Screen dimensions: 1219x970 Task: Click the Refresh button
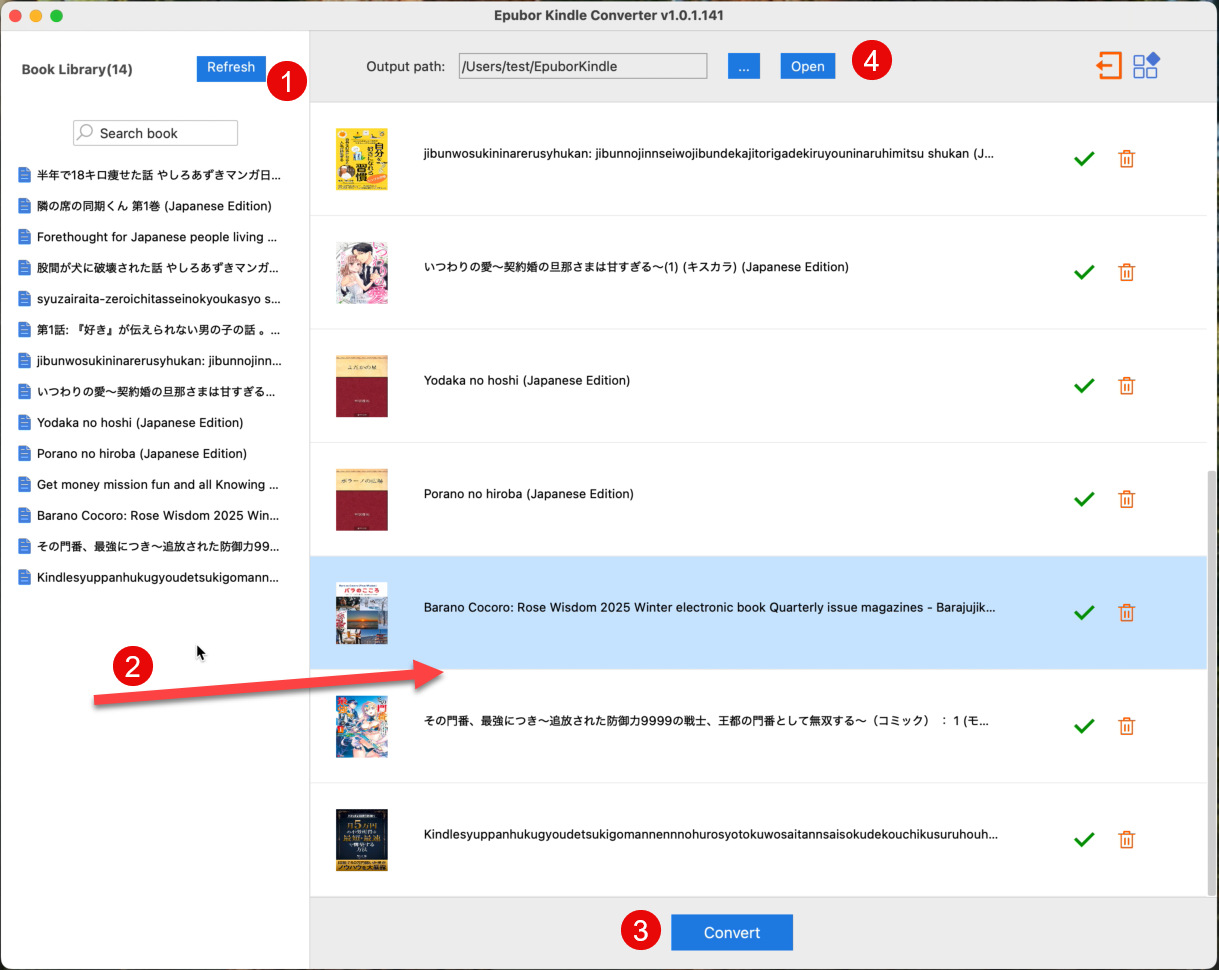coord(231,68)
